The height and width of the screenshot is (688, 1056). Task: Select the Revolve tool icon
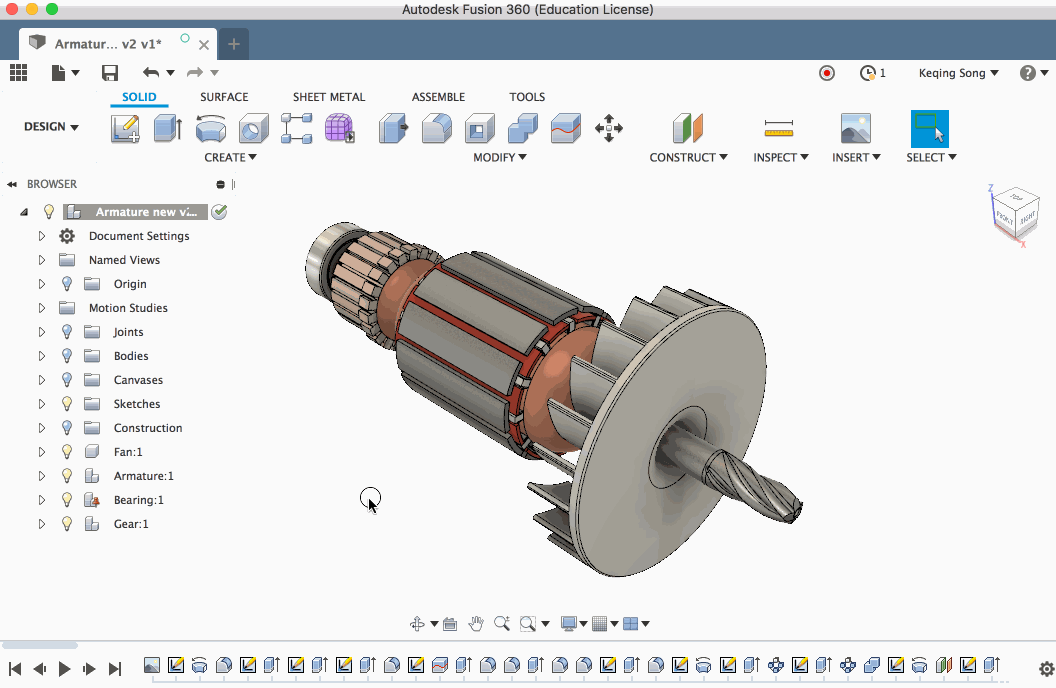point(210,128)
